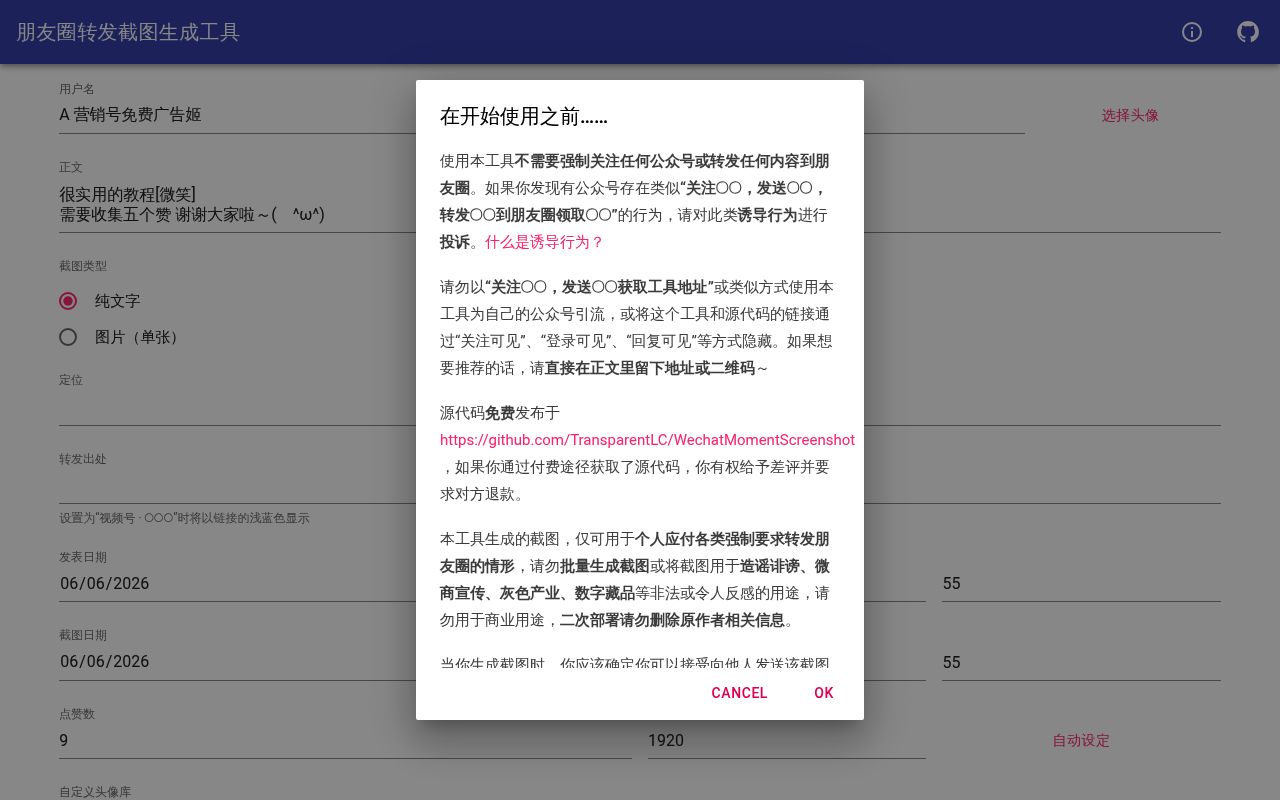
Task: Select the 纯文字 radio button
Action: pyautogui.click(x=68, y=301)
